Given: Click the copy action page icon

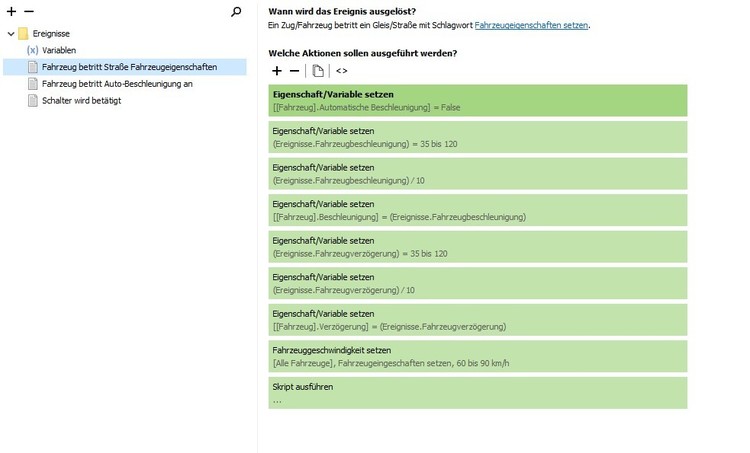Looking at the screenshot, I should [x=318, y=71].
